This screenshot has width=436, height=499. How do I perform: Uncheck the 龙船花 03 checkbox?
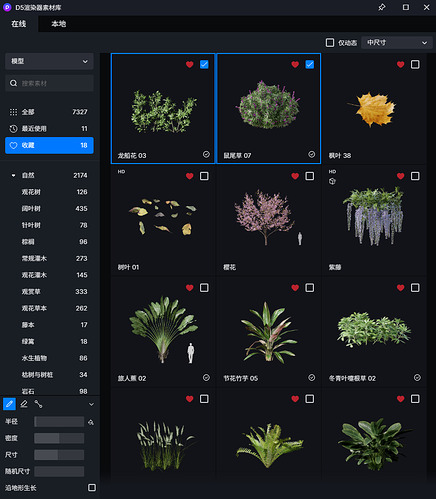tap(204, 64)
